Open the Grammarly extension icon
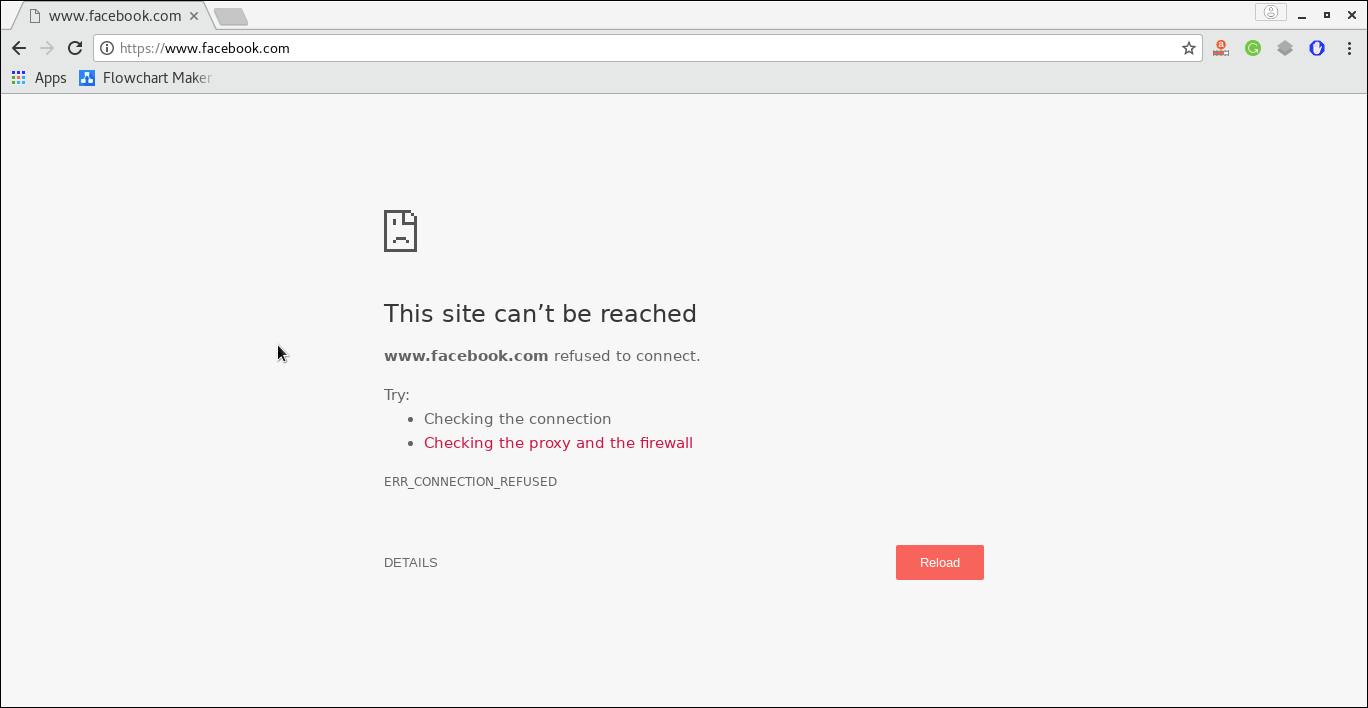 click(1252, 47)
